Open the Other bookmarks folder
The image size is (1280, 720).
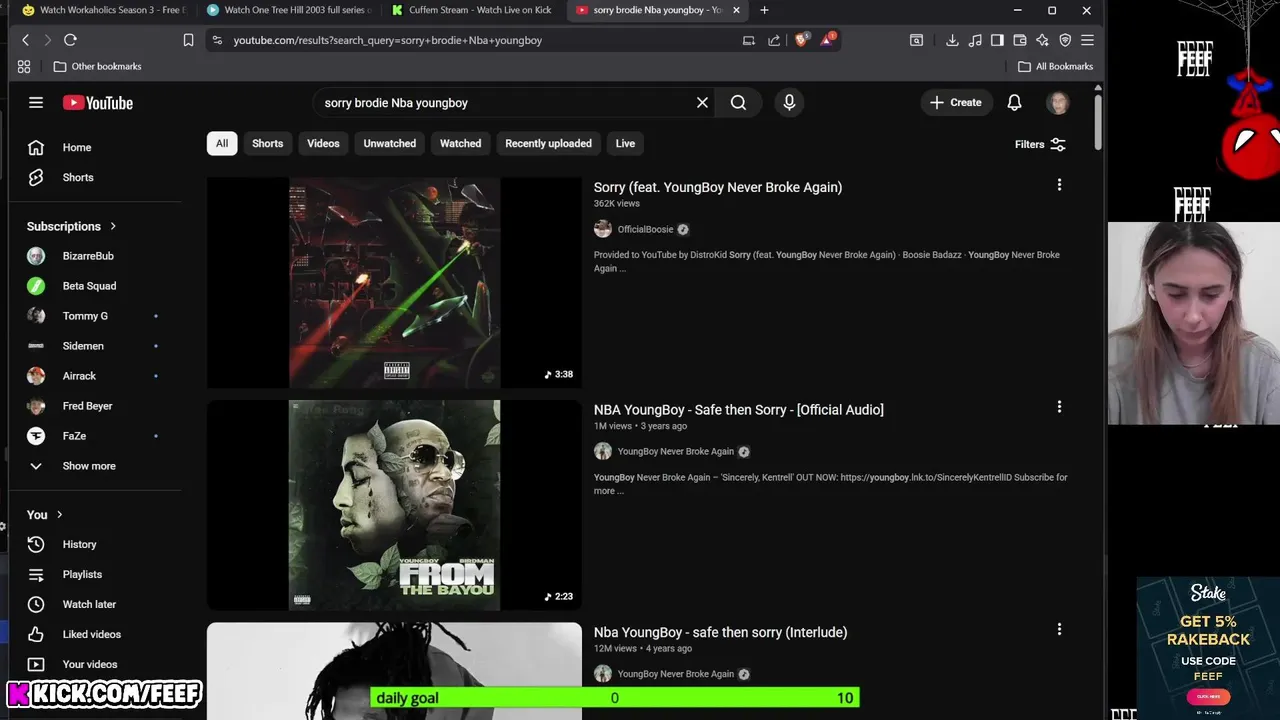pos(97,66)
